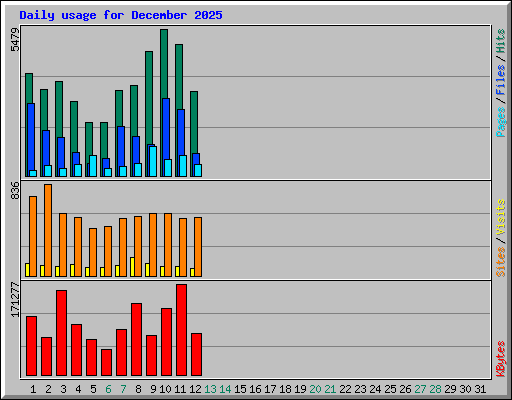Click the tallest orange Sites bar for day 2
This screenshot has height=400, width=512.
coord(48,230)
